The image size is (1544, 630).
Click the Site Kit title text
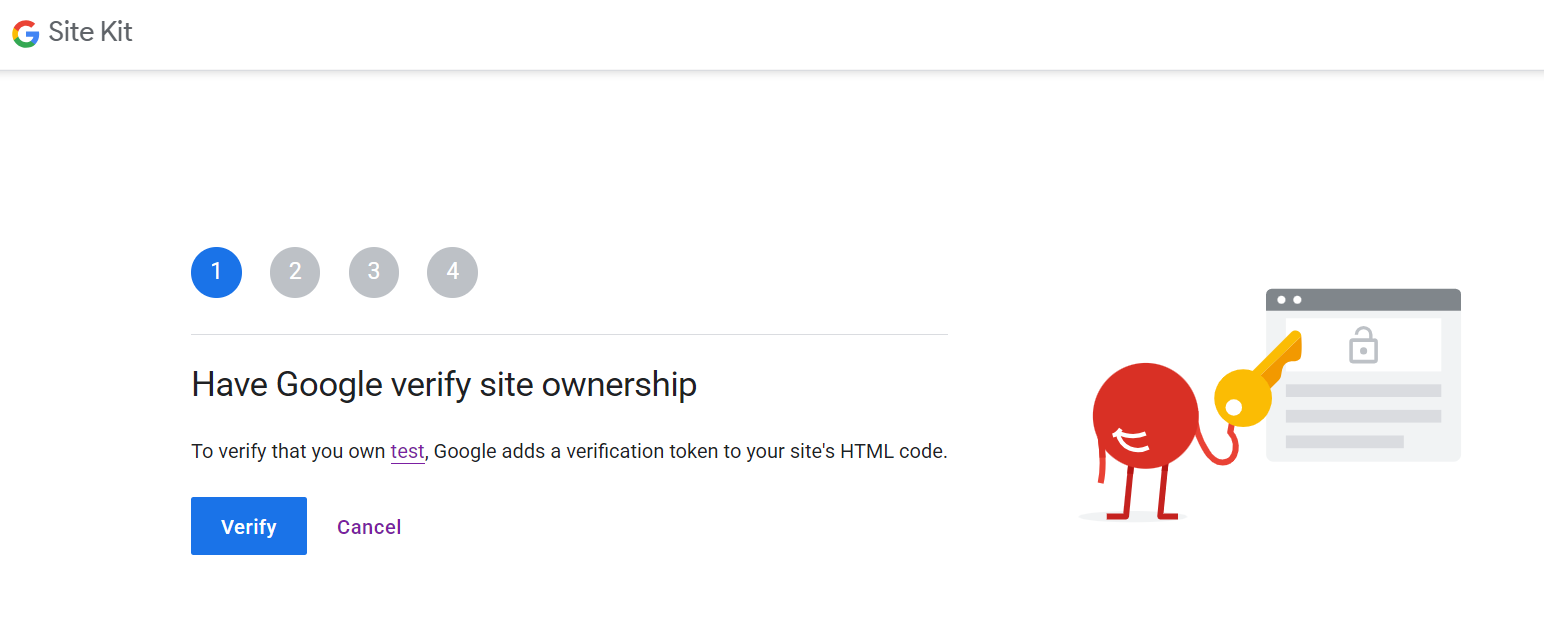(90, 33)
